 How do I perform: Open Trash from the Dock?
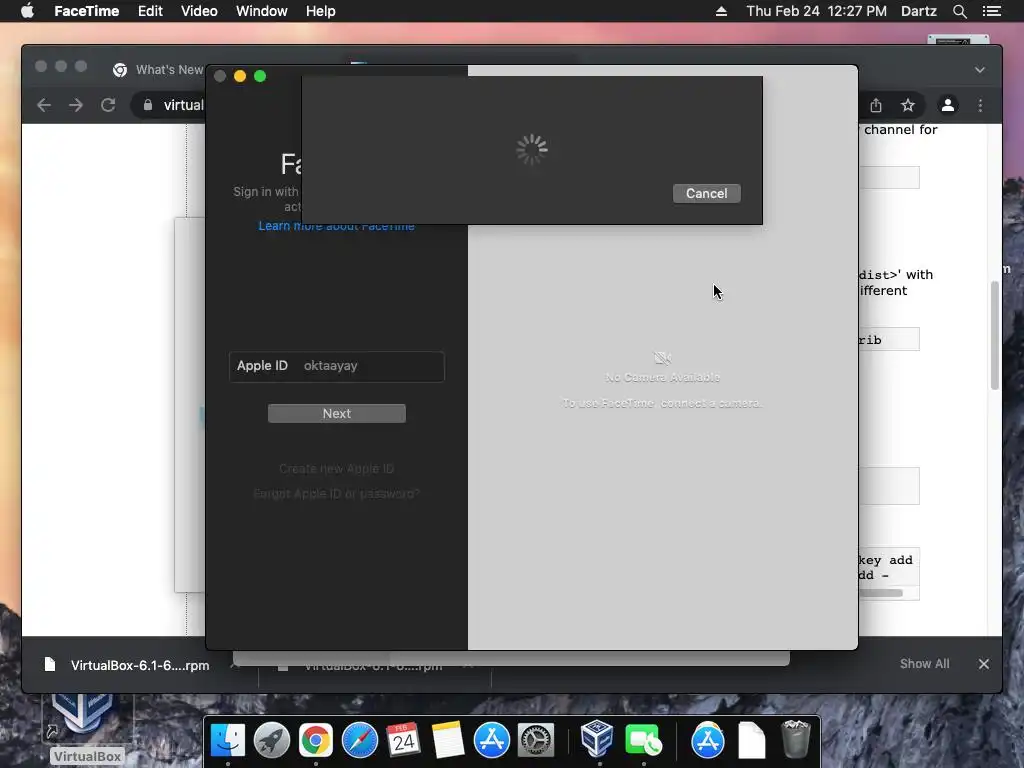(x=795, y=739)
